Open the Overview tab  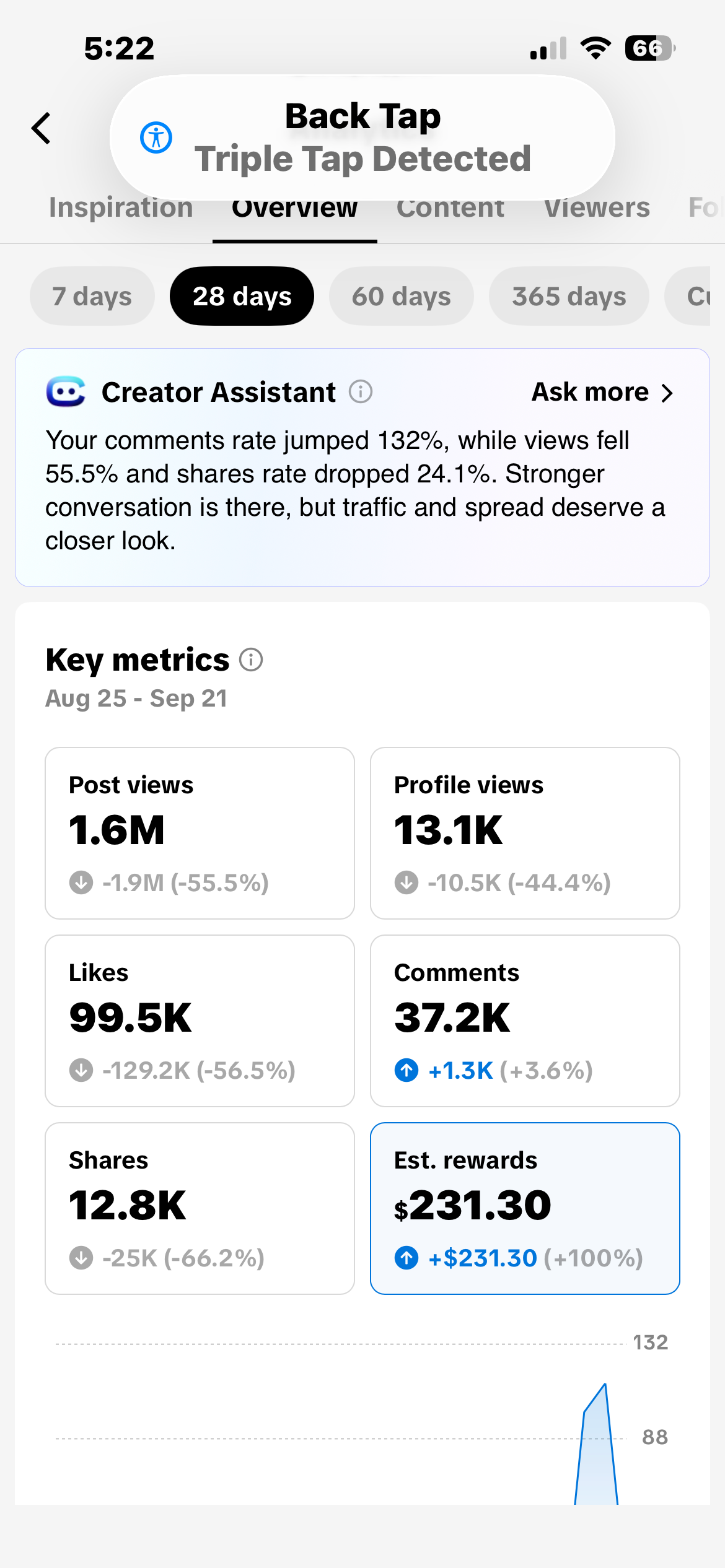click(295, 207)
